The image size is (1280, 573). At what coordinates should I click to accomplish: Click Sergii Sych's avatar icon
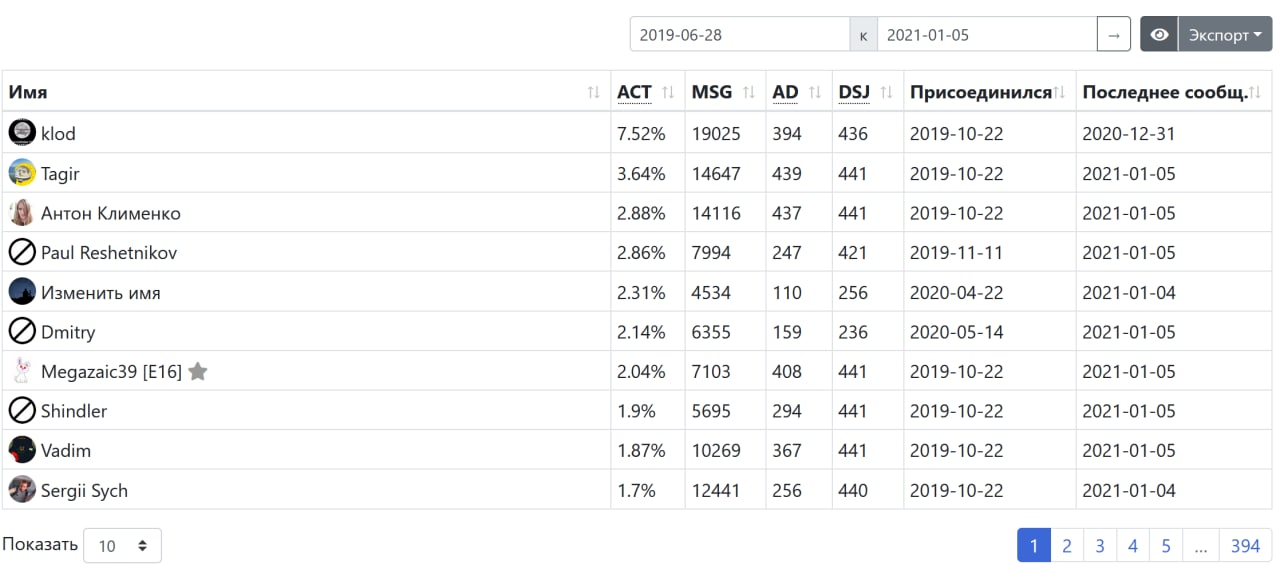click(x=22, y=490)
